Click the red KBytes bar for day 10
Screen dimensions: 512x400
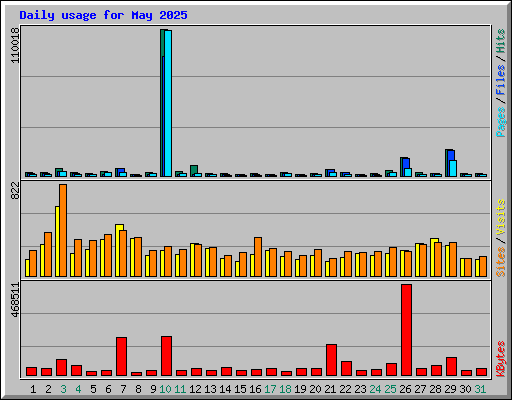click(166, 356)
